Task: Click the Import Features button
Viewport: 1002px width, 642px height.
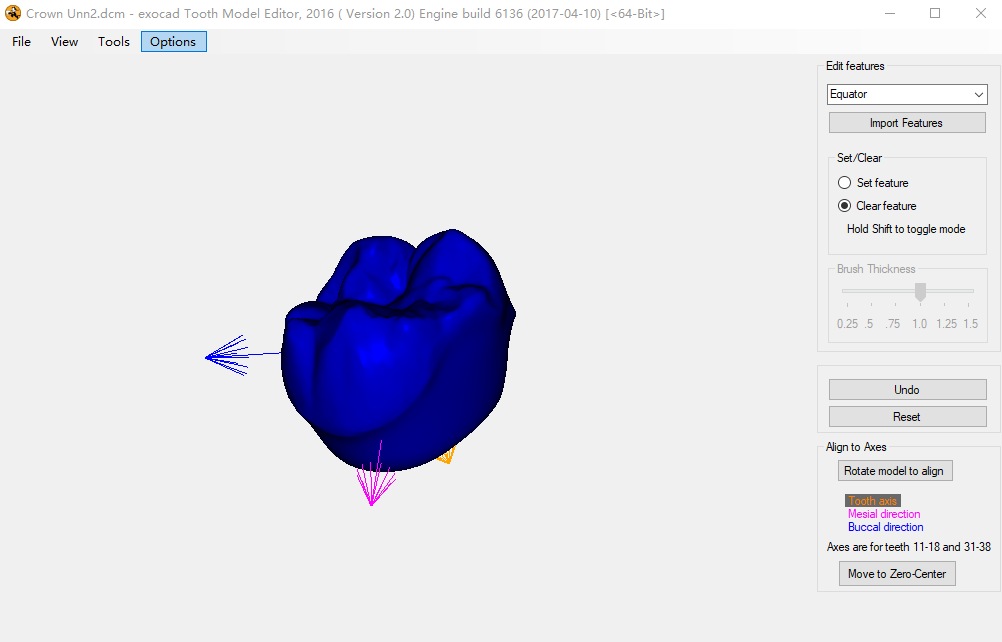Action: (x=906, y=121)
